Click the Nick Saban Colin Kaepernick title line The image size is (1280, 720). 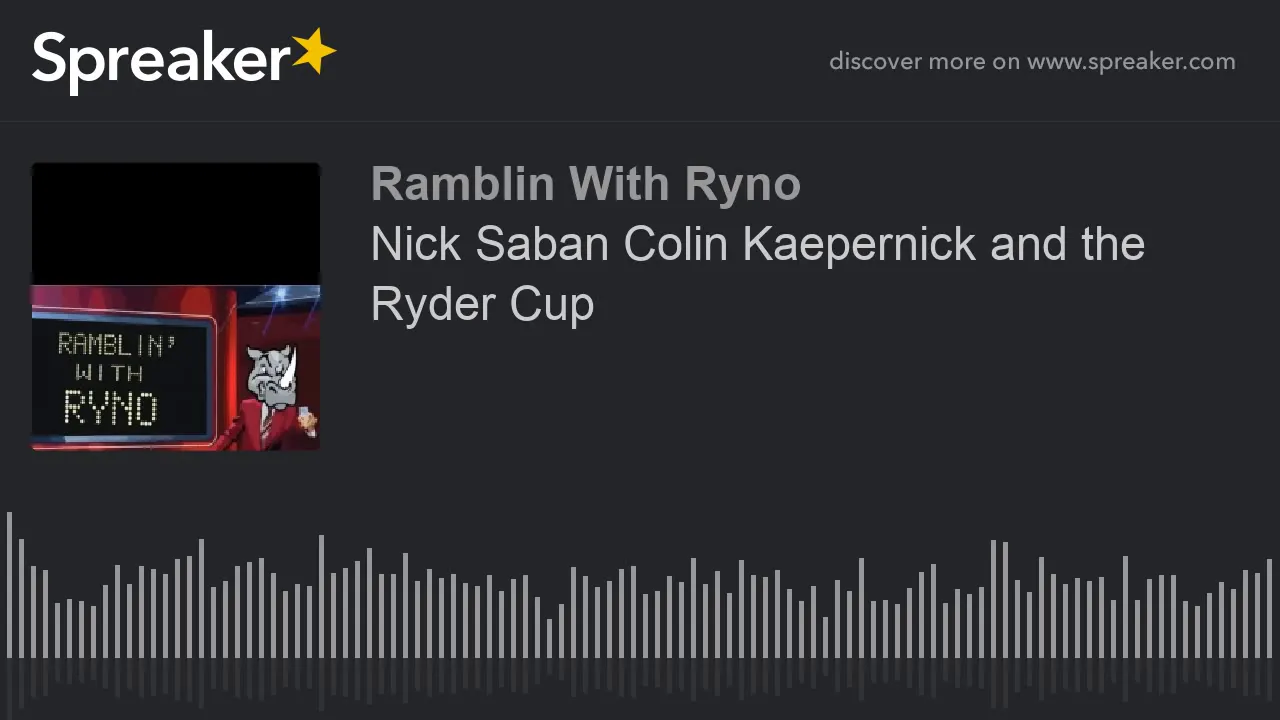click(x=758, y=245)
